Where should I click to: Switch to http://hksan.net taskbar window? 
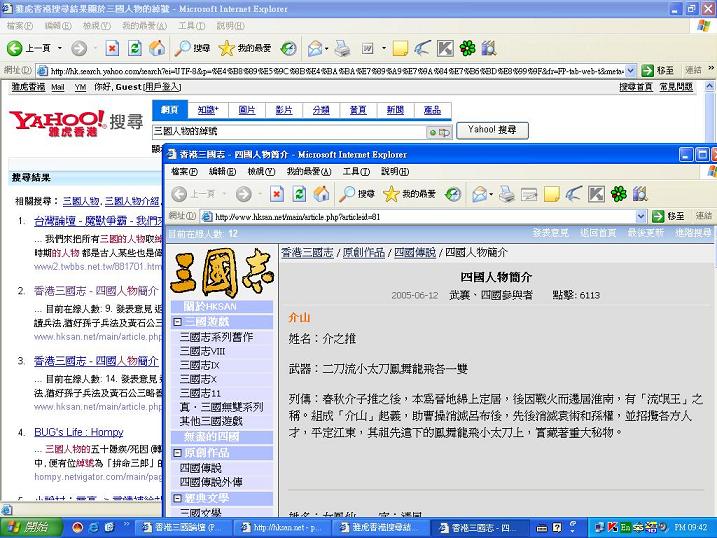click(282, 527)
